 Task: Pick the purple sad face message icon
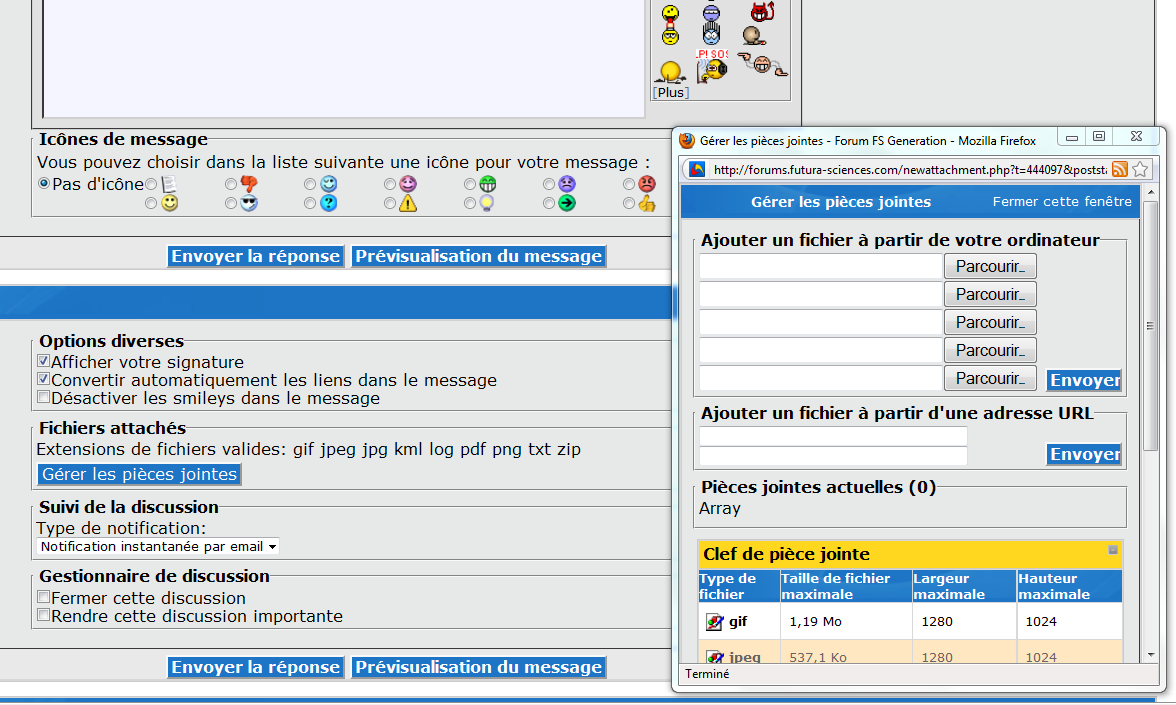coord(567,184)
